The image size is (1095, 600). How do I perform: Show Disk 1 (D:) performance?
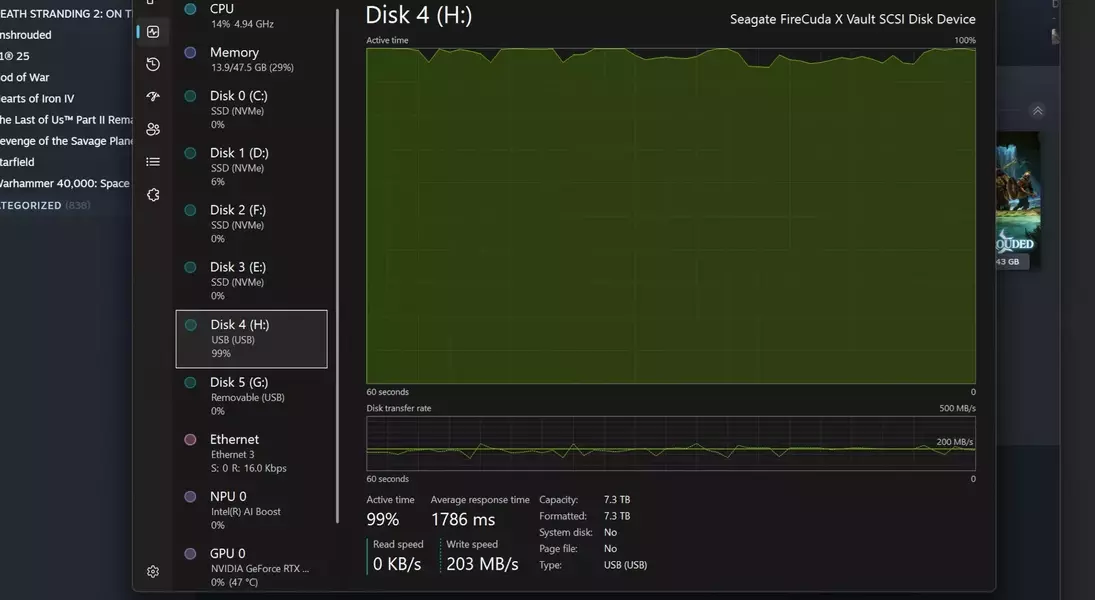[250, 166]
